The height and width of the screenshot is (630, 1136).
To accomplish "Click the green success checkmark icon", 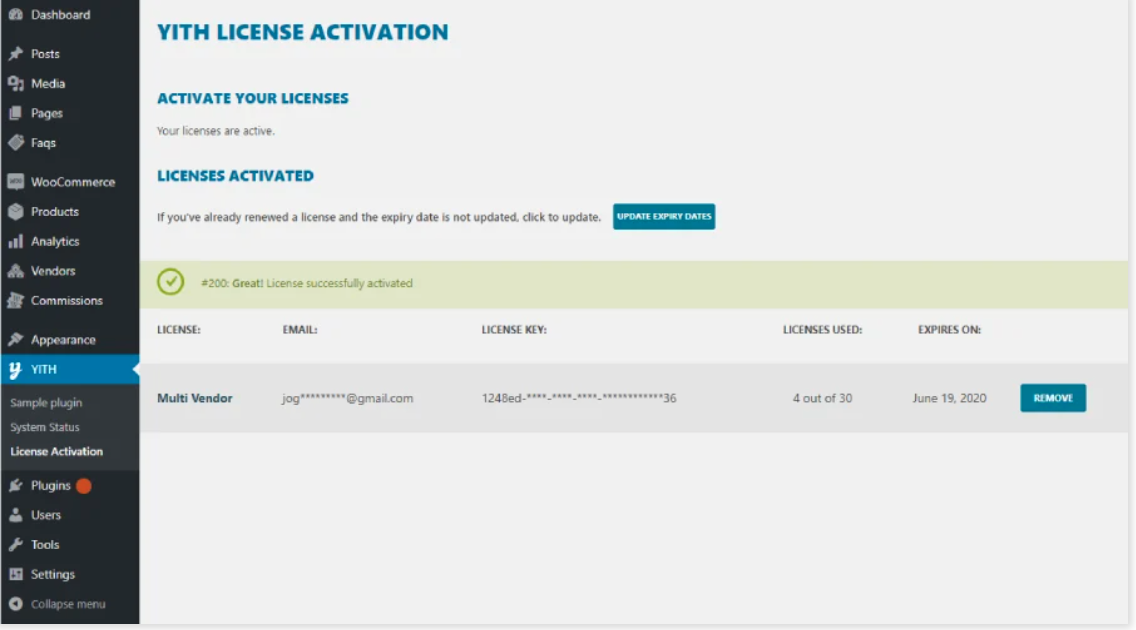I will coord(171,282).
